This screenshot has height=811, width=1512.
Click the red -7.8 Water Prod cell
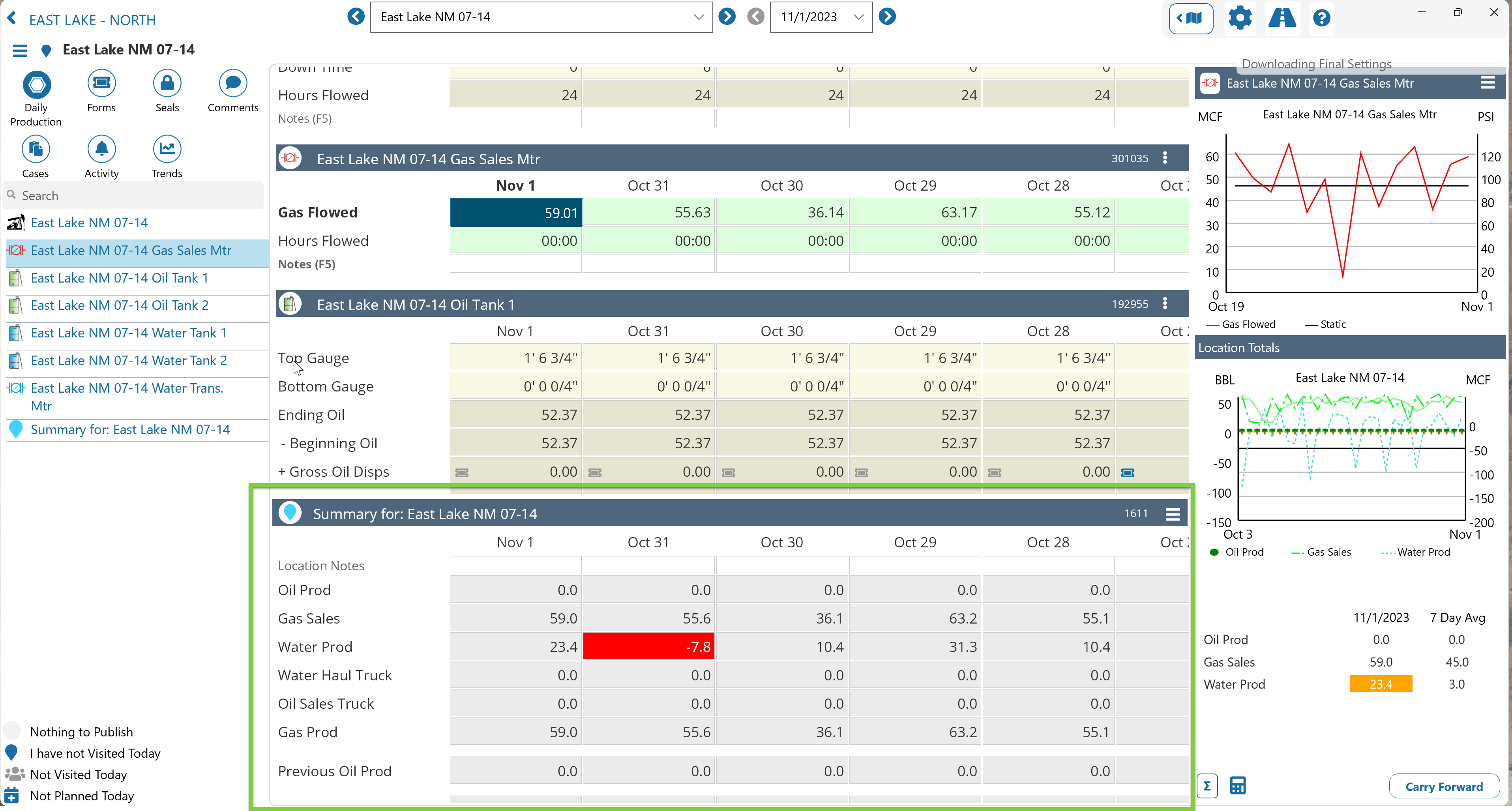pos(648,647)
